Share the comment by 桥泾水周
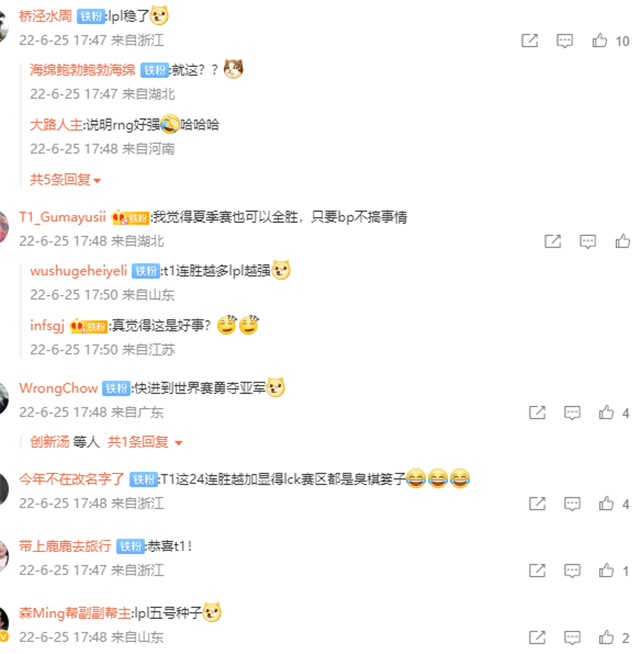This screenshot has height=654, width=640. coord(530,40)
